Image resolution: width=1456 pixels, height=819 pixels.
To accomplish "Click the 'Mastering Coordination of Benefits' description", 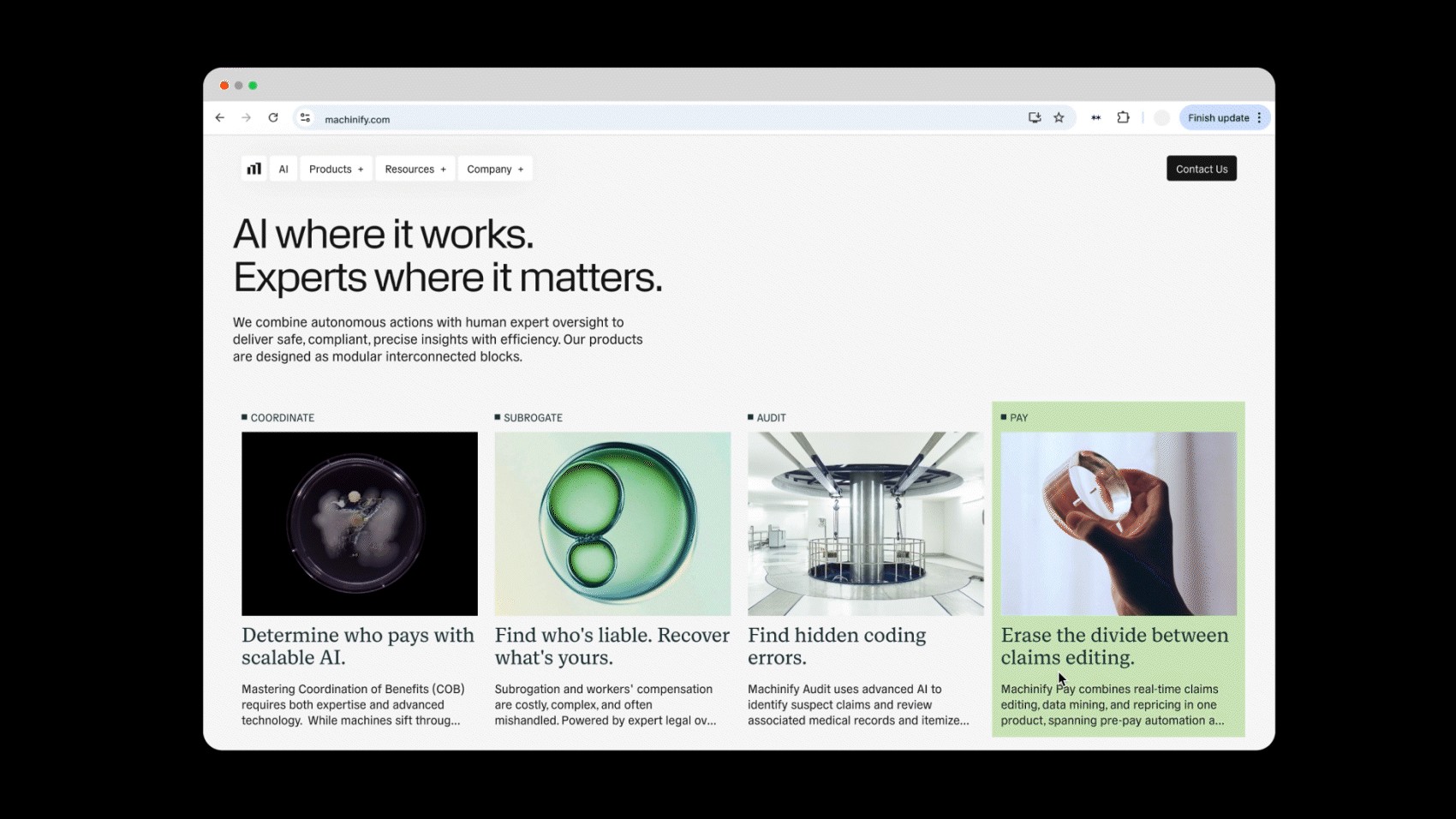I will click(x=353, y=705).
